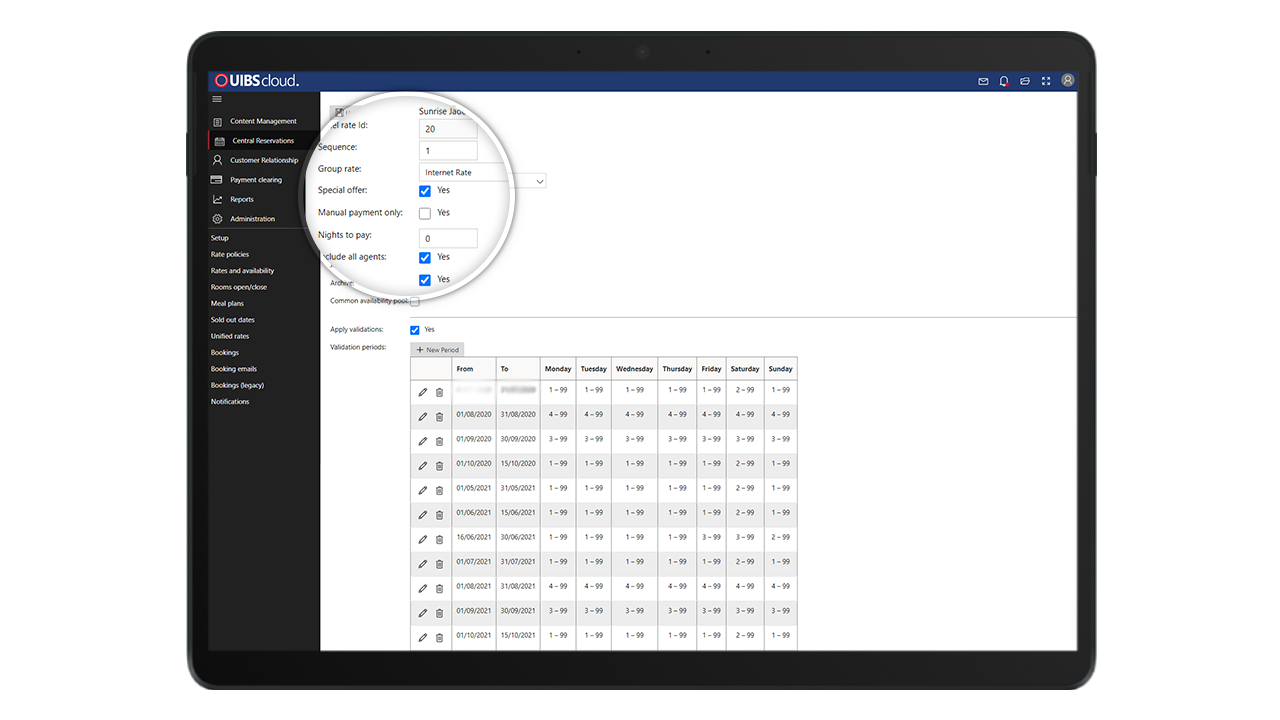Delete the period starting 01/10/2020

pyautogui.click(x=439, y=466)
